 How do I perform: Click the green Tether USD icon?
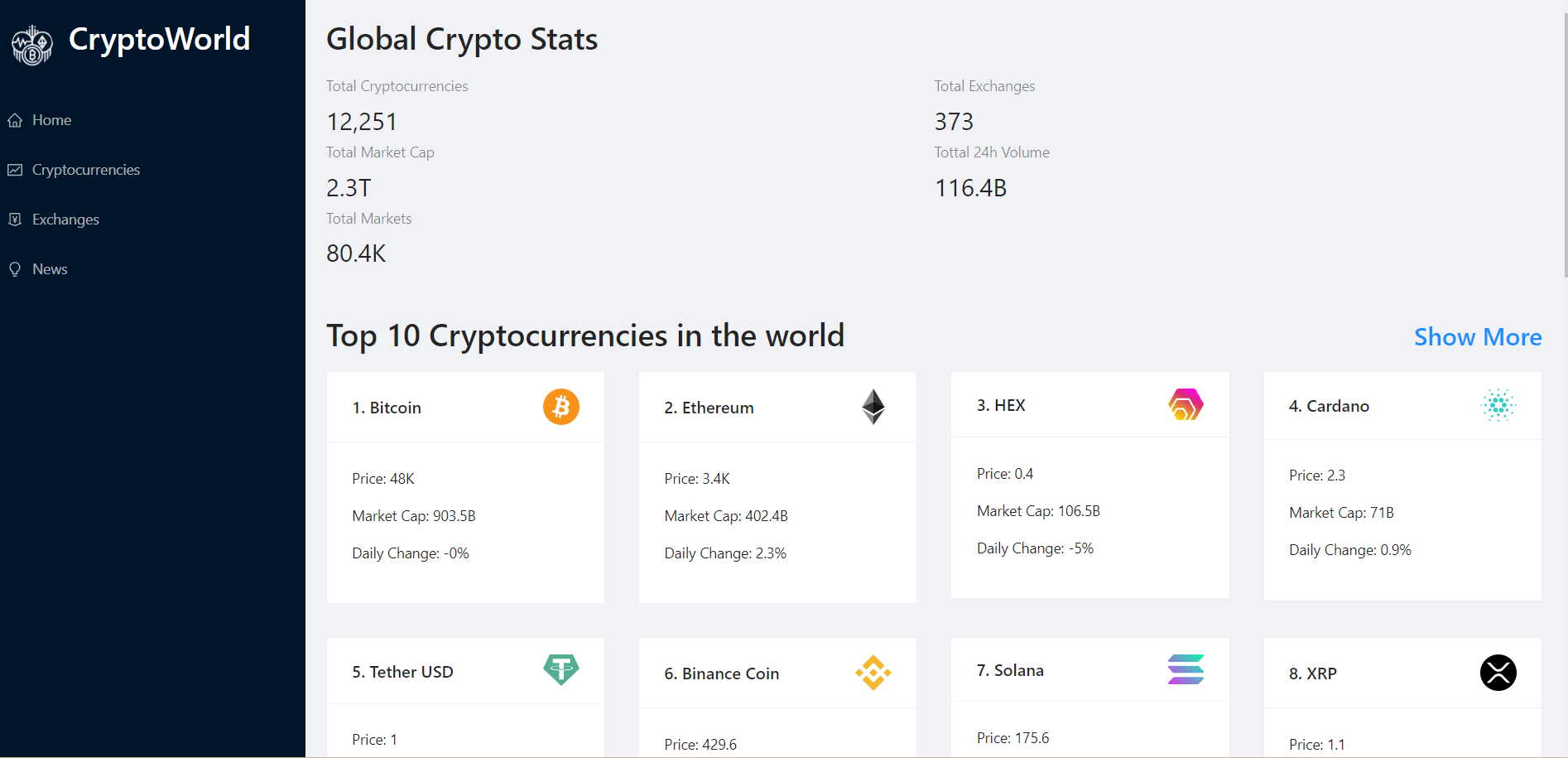tap(561, 669)
